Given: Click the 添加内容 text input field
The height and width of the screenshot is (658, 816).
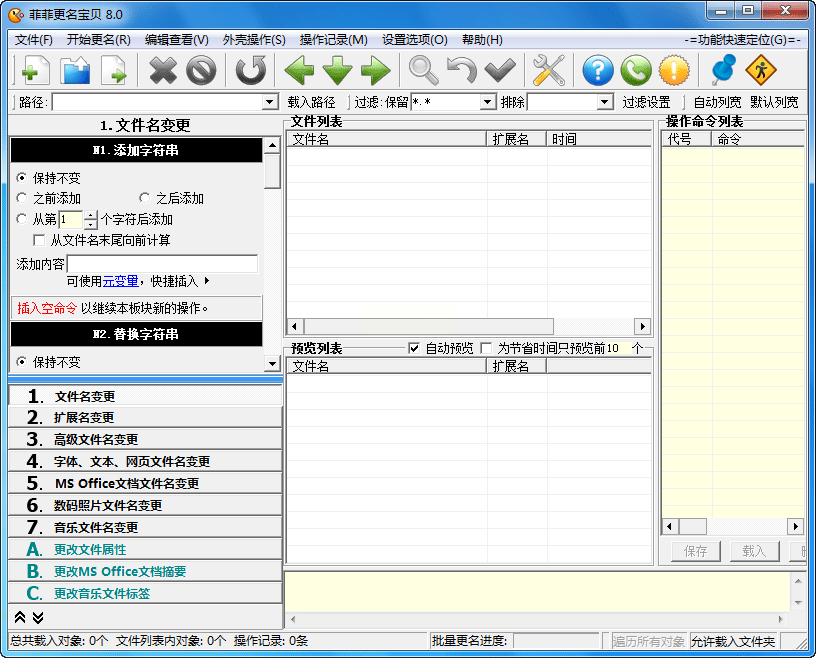Looking at the screenshot, I should (162, 264).
